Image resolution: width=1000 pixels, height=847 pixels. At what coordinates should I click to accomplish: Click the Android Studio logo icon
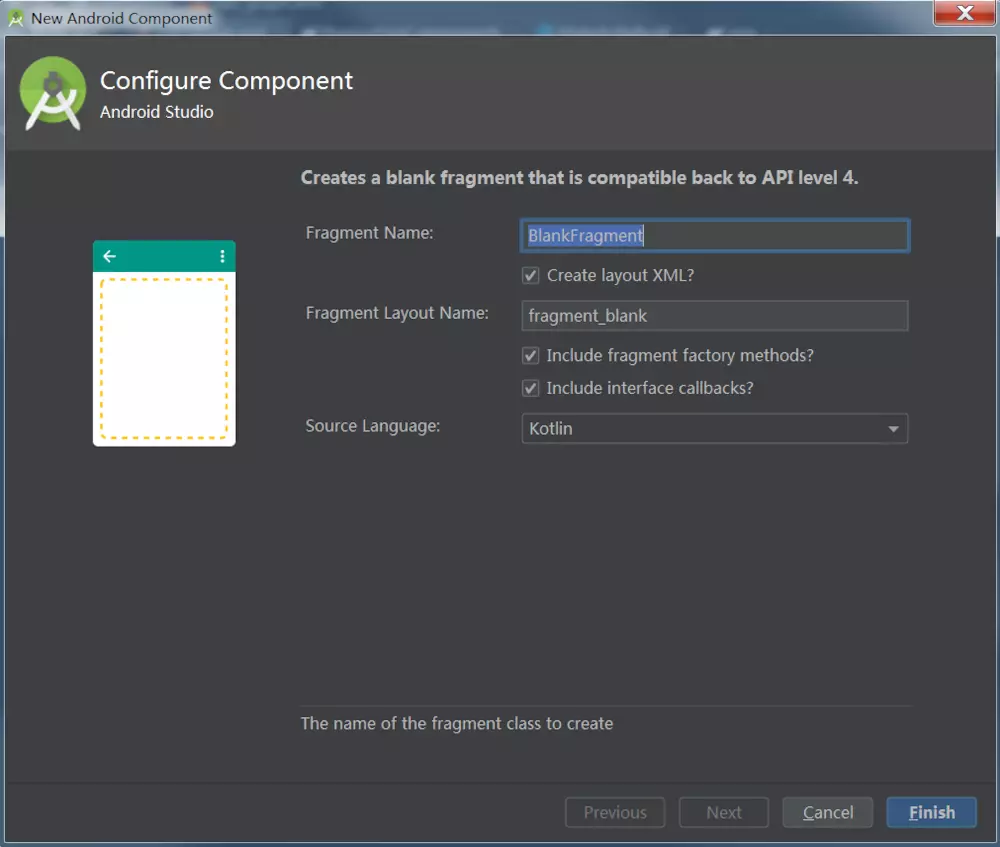[52, 93]
